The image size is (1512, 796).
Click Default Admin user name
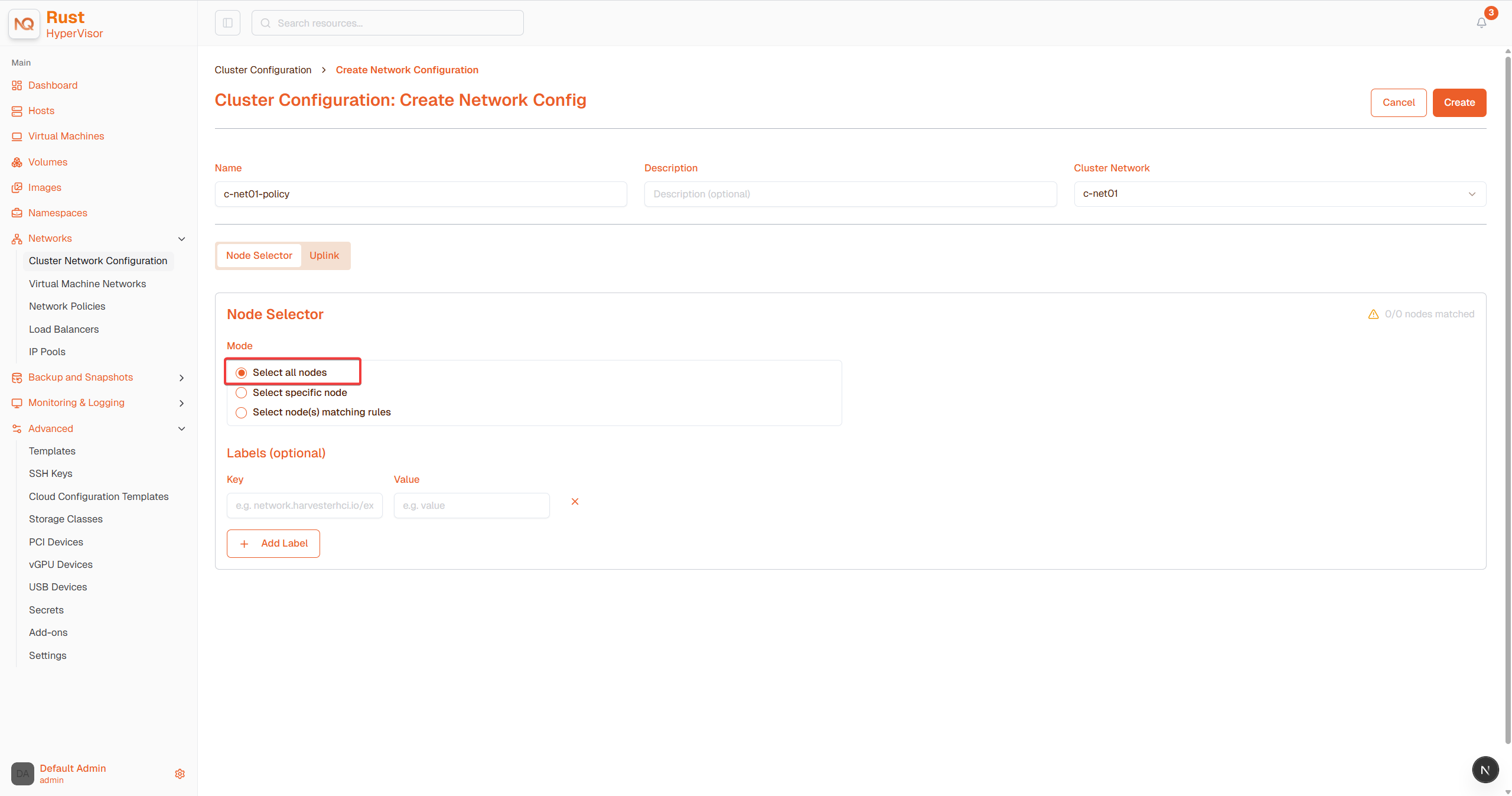(x=73, y=768)
